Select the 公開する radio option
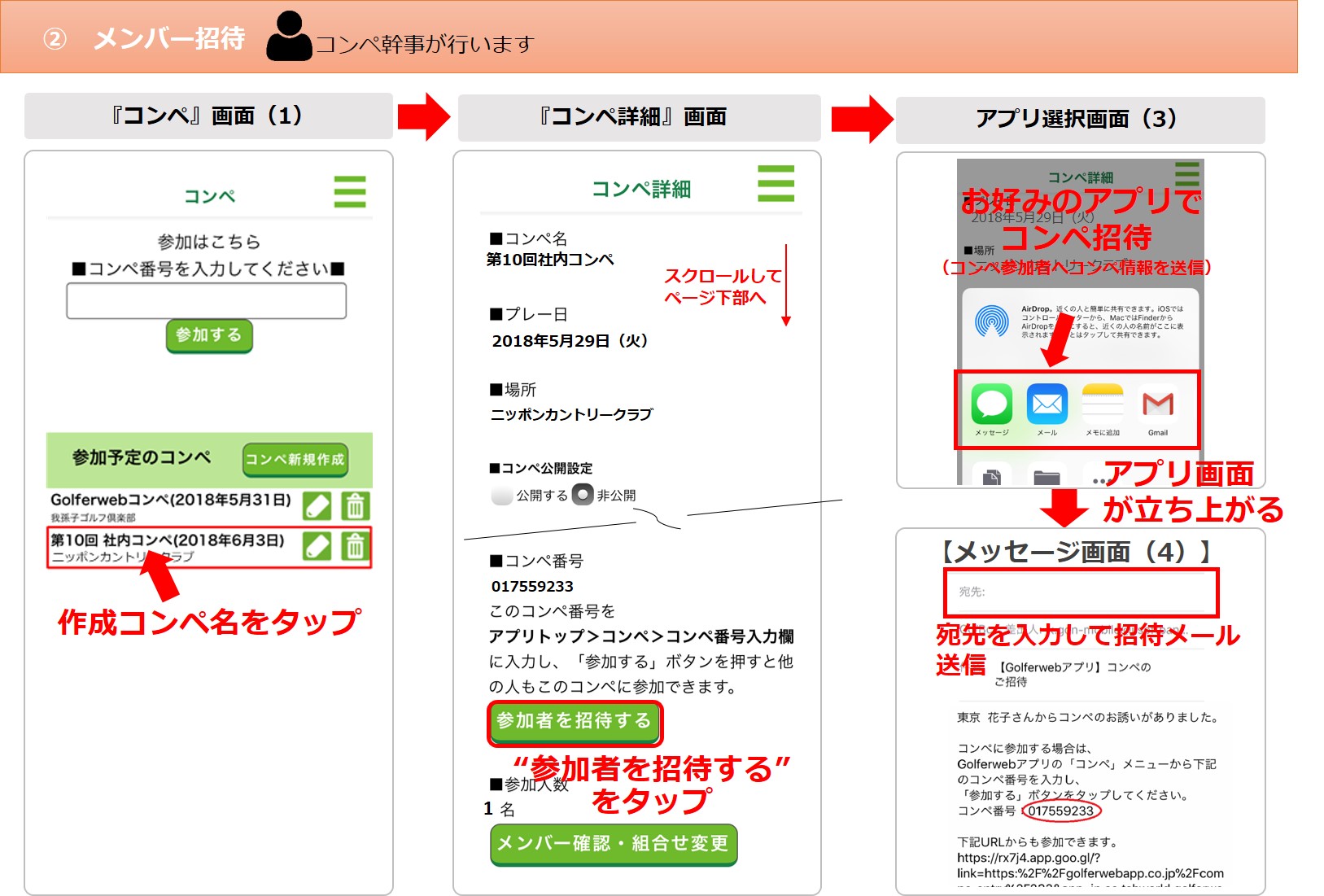 click(x=502, y=495)
